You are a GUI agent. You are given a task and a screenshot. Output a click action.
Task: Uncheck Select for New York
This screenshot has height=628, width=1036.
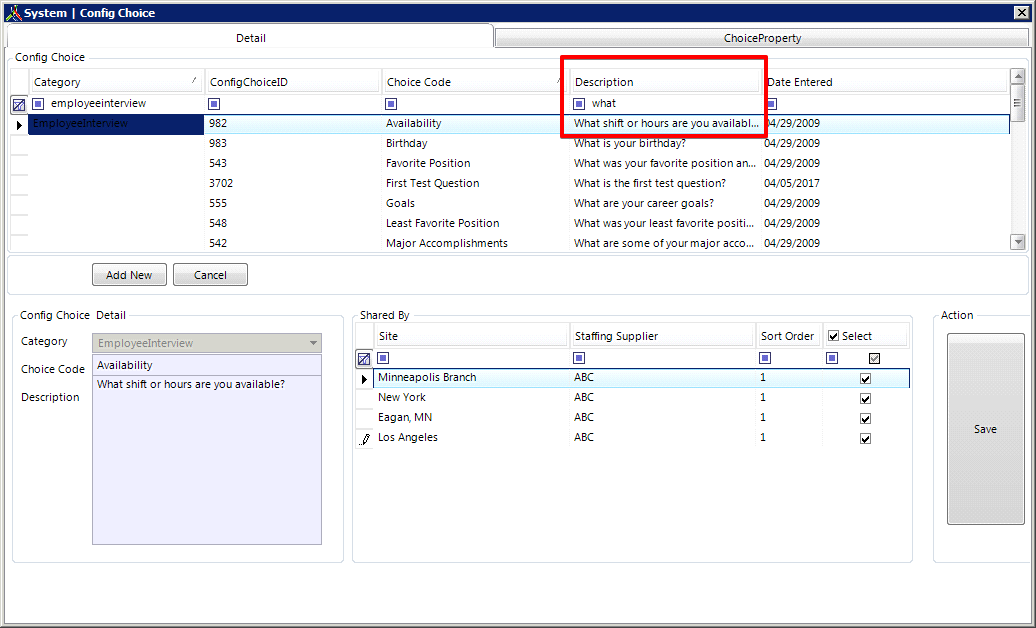866,399
